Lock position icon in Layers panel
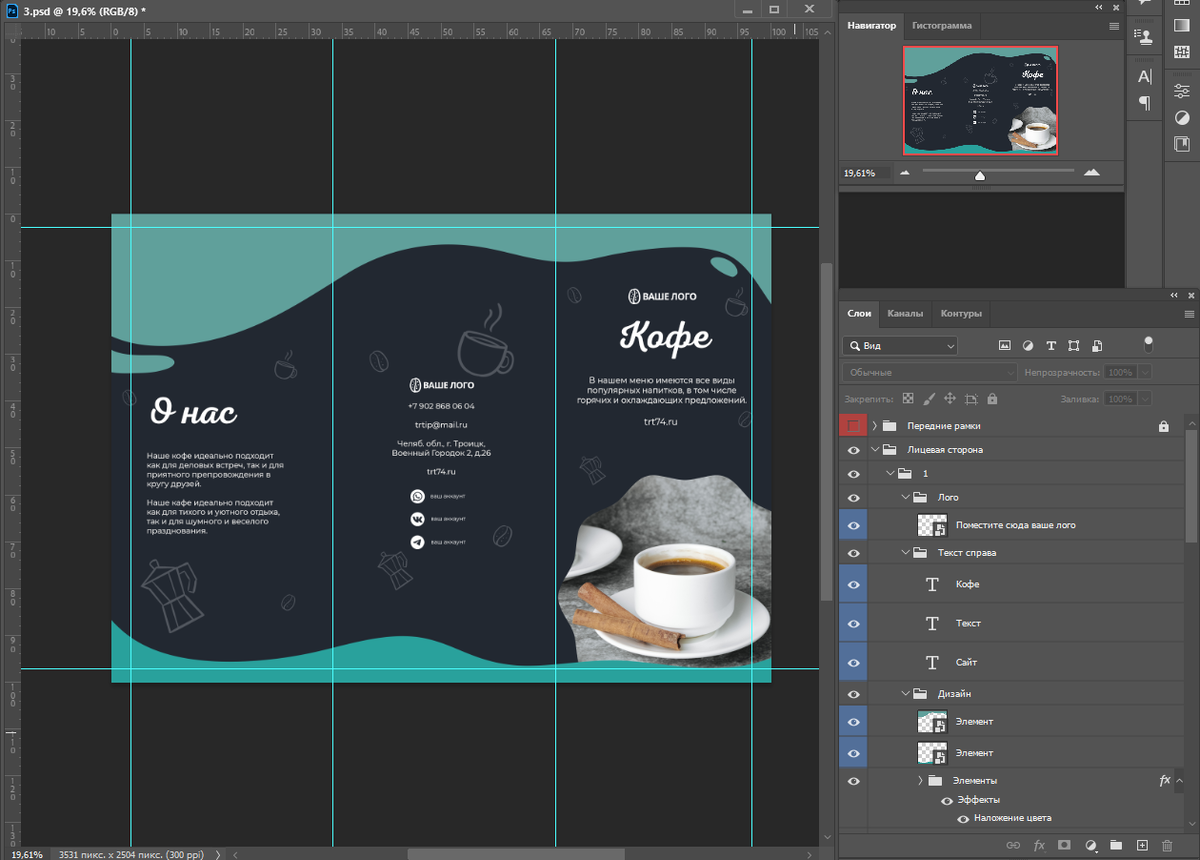This screenshot has height=860, width=1200. pyautogui.click(x=950, y=399)
